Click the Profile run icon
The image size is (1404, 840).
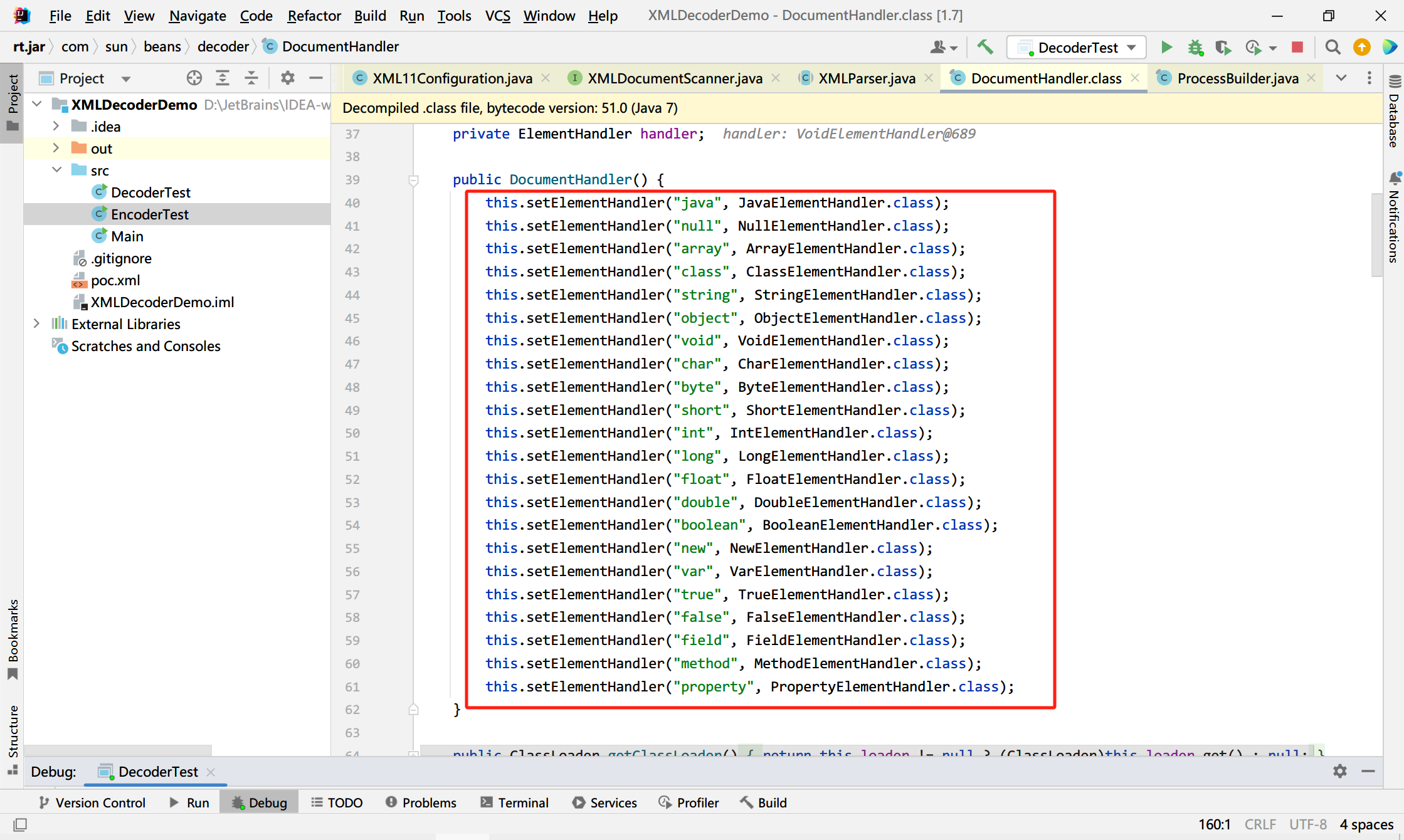click(1253, 47)
